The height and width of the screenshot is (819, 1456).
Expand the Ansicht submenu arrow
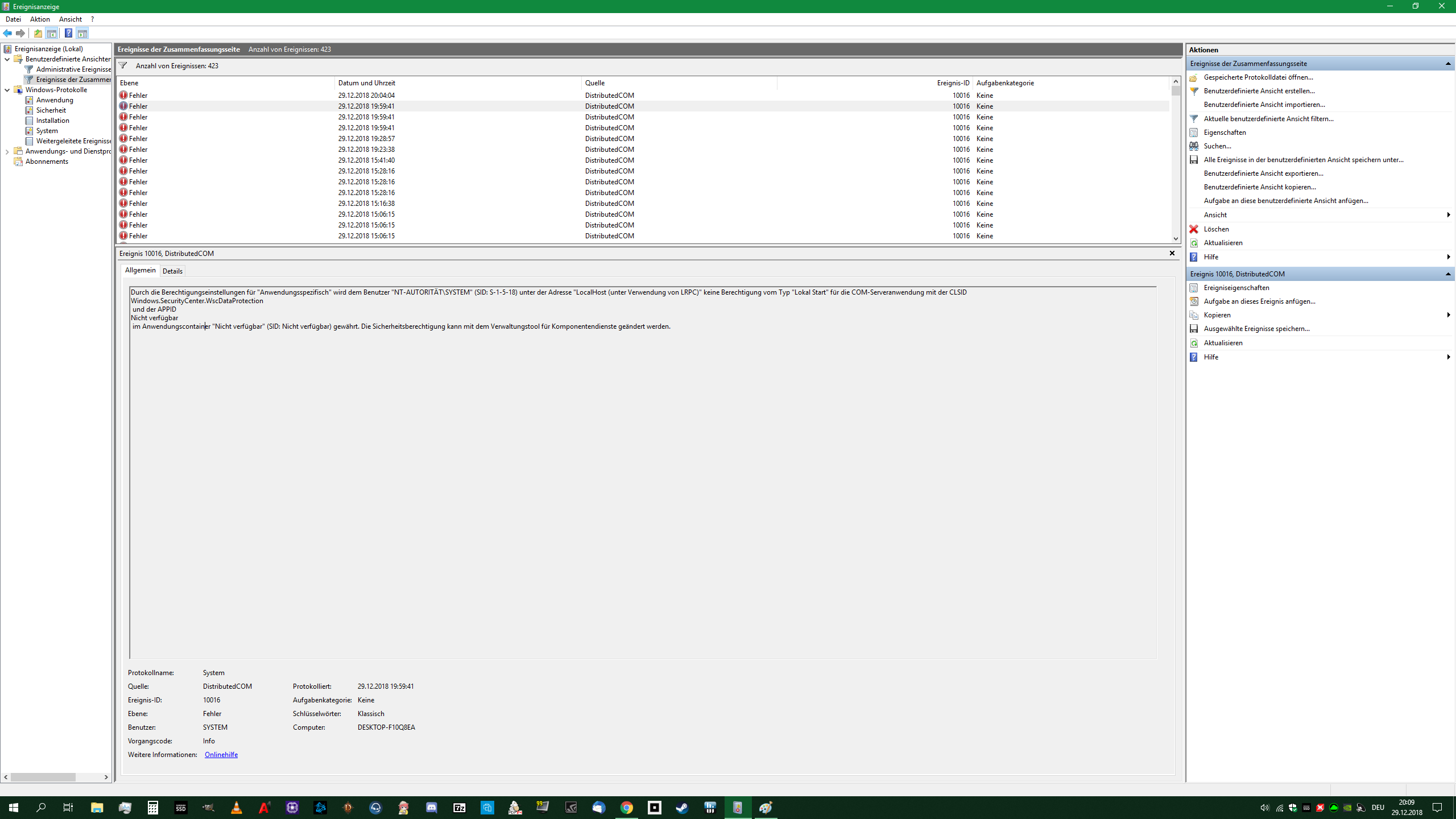pyautogui.click(x=1448, y=215)
